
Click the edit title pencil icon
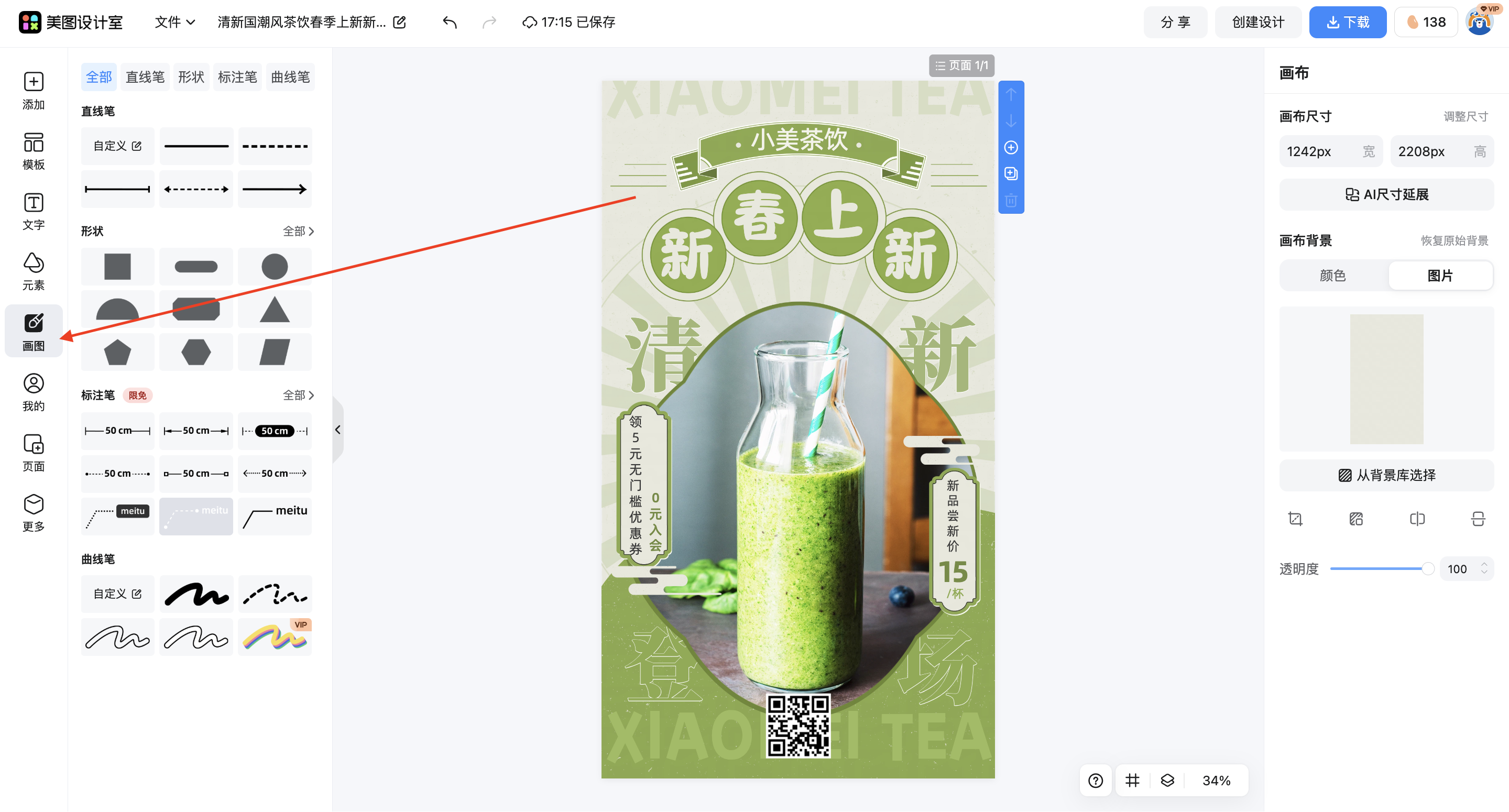pyautogui.click(x=399, y=22)
